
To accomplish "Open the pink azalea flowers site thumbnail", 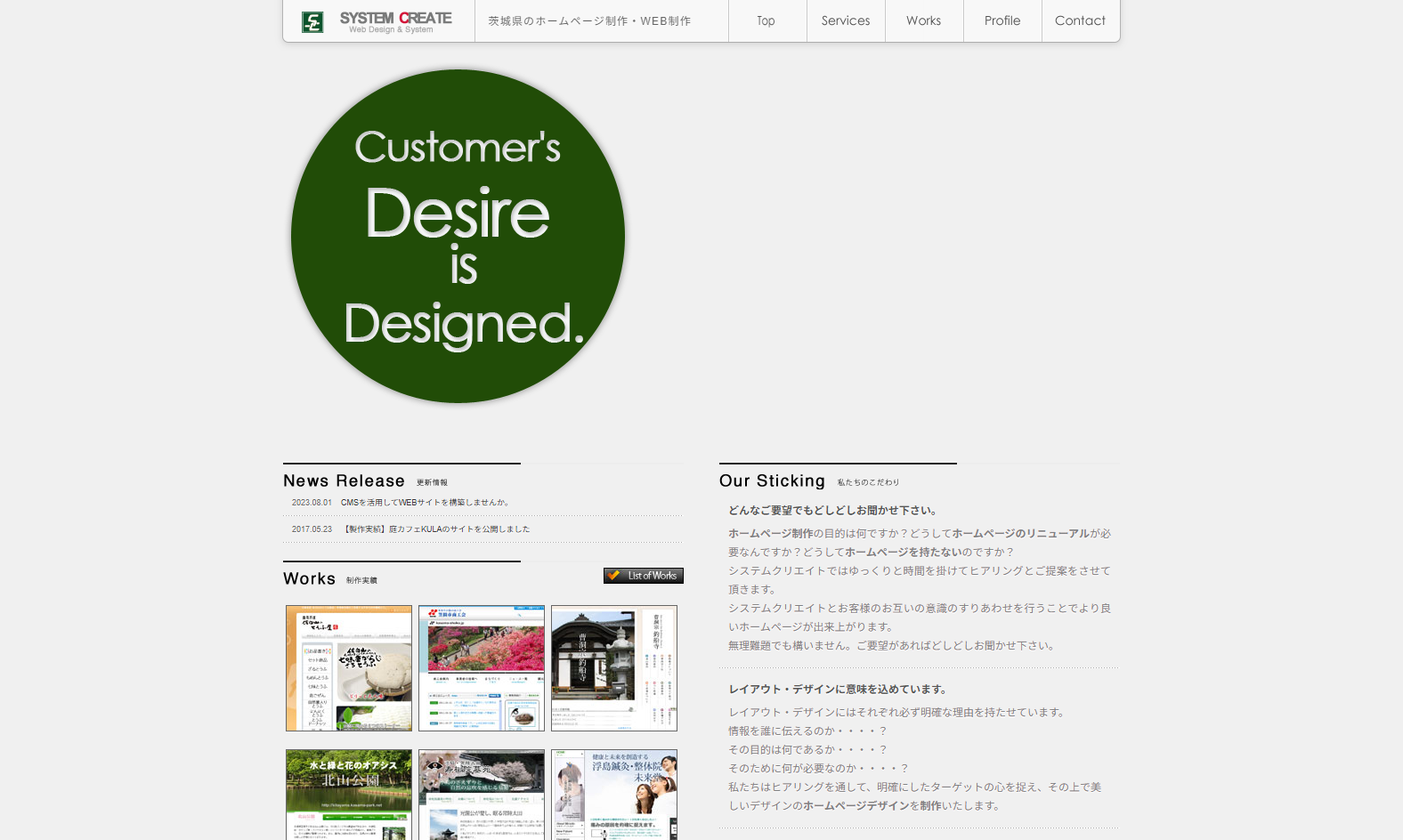I will pos(482,668).
